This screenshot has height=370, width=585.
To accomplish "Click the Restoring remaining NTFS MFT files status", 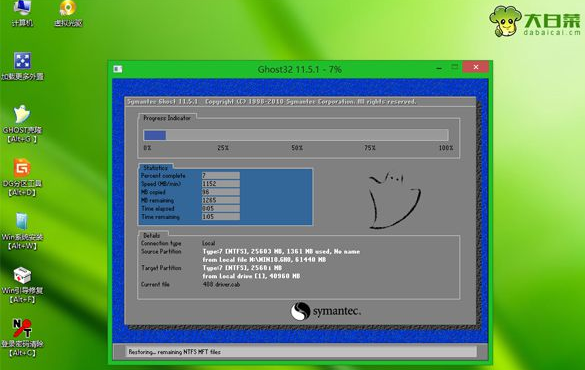I will [x=174, y=352].
